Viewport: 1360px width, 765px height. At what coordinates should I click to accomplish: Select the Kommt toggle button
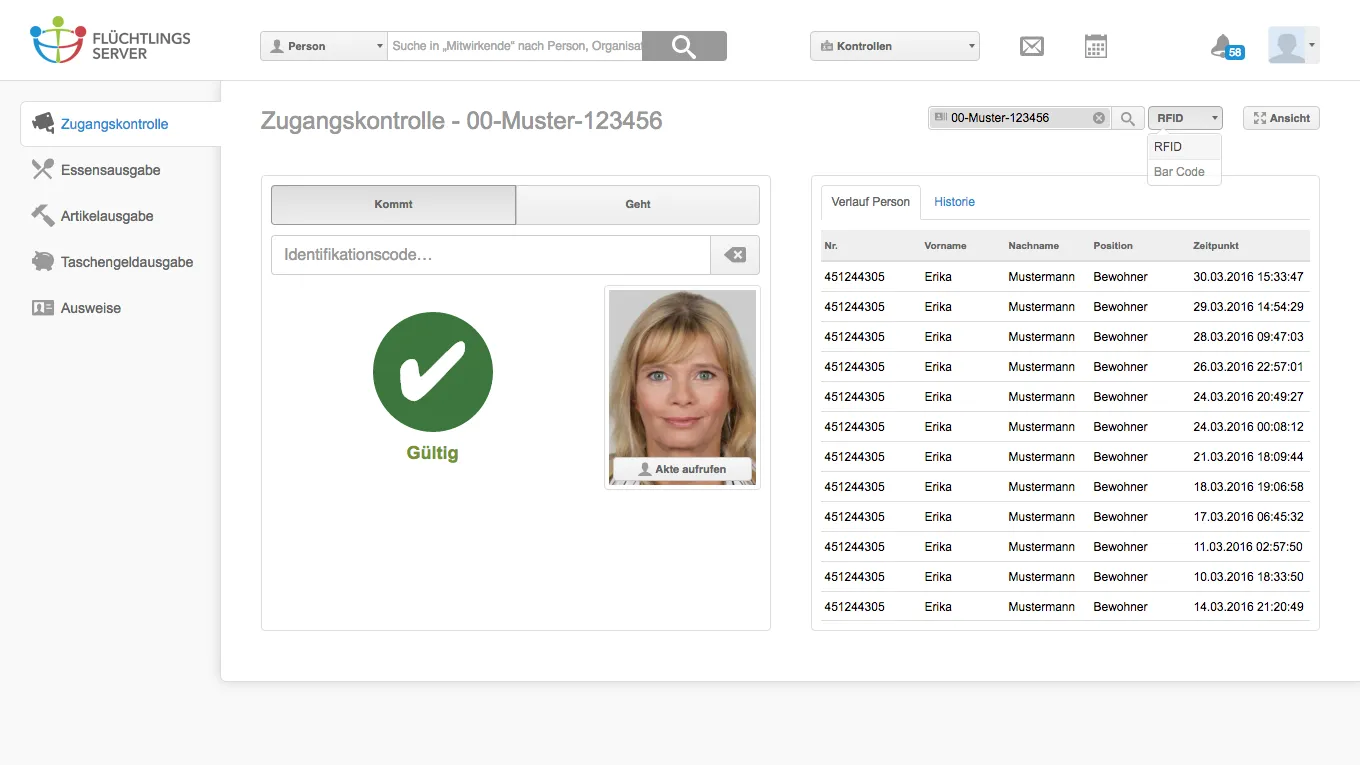(394, 204)
